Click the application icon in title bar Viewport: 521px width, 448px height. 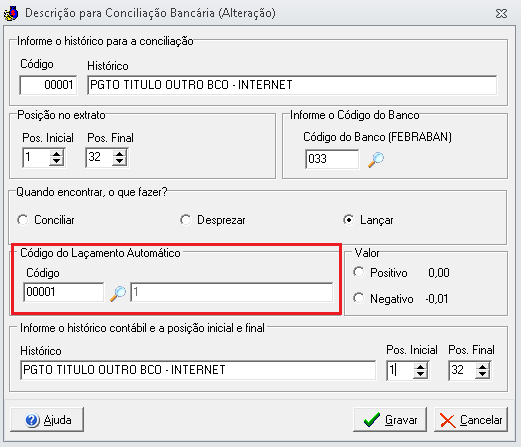[11, 13]
